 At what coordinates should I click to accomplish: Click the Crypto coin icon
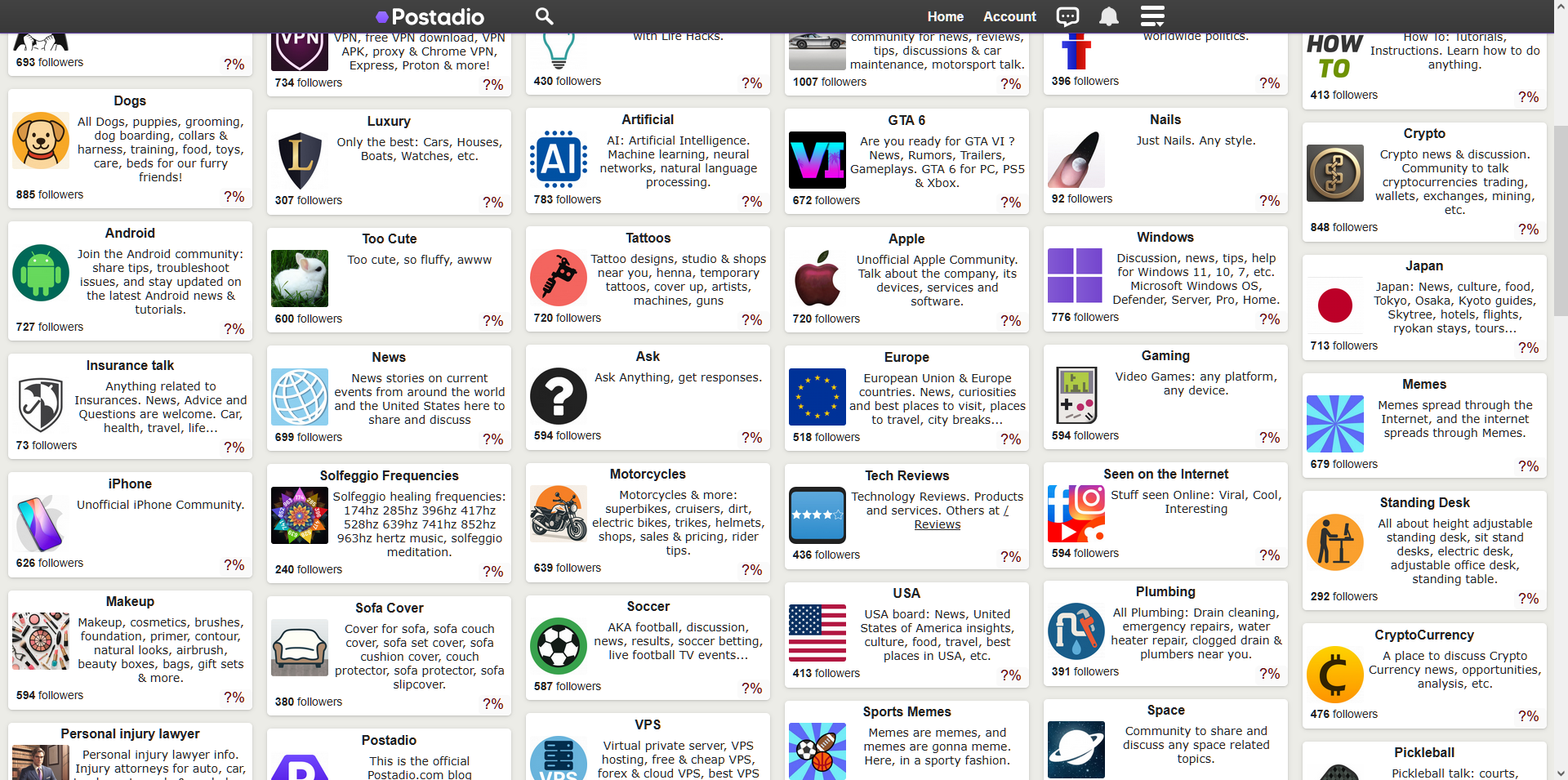click(1335, 173)
